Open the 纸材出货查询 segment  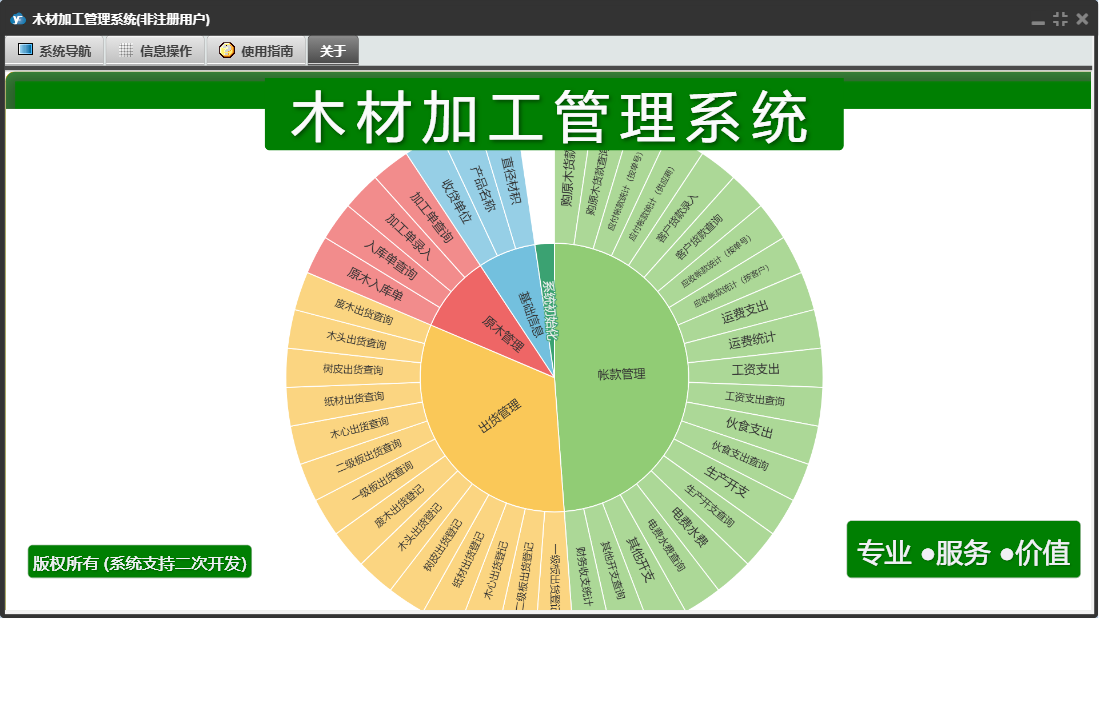coord(354,399)
